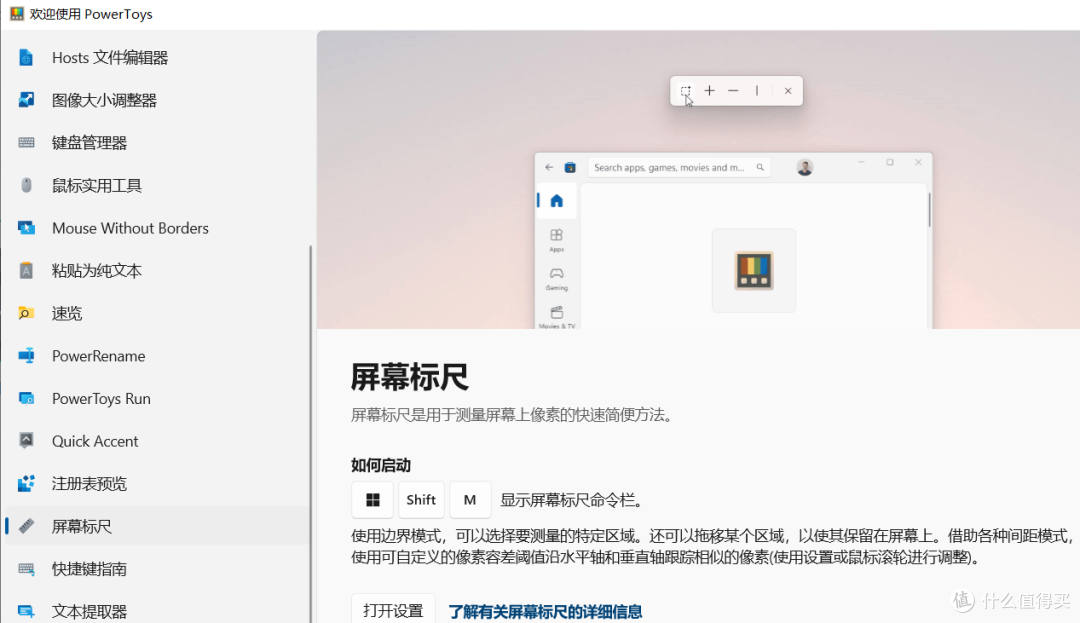Image resolution: width=1080 pixels, height=623 pixels.
Task: Click the Hosts 文件编辑器 icon
Action: [x=25, y=57]
